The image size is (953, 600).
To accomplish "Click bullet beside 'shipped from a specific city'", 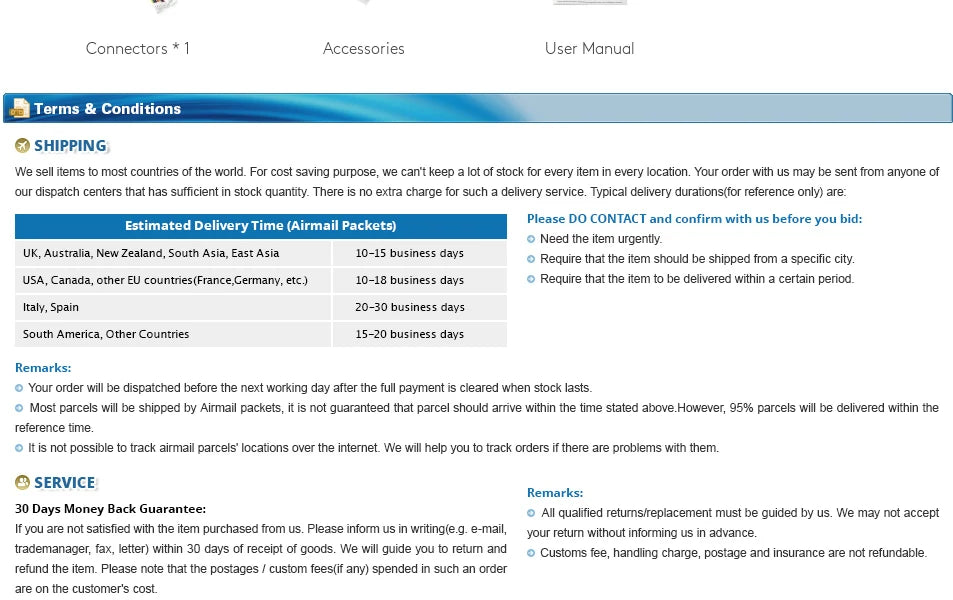I will pos(531,259).
